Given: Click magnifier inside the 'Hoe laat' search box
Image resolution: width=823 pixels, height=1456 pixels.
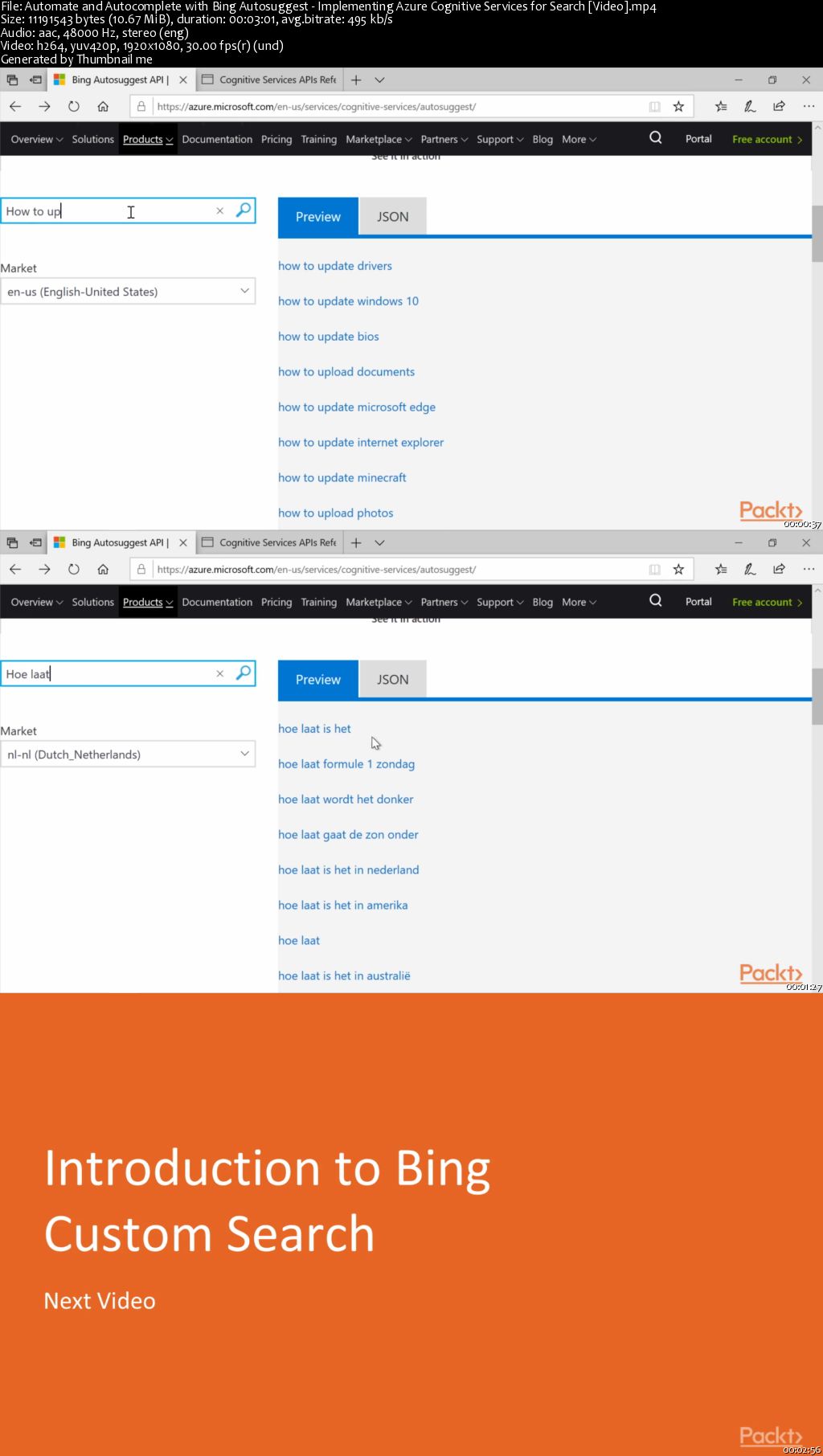Looking at the screenshot, I should click(244, 673).
